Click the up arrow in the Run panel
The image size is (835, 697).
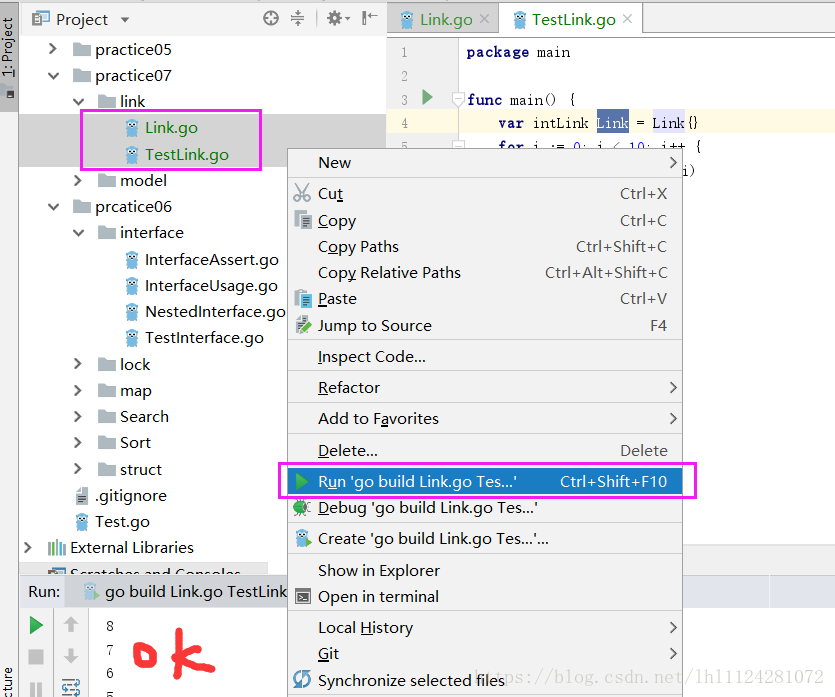pyautogui.click(x=70, y=624)
